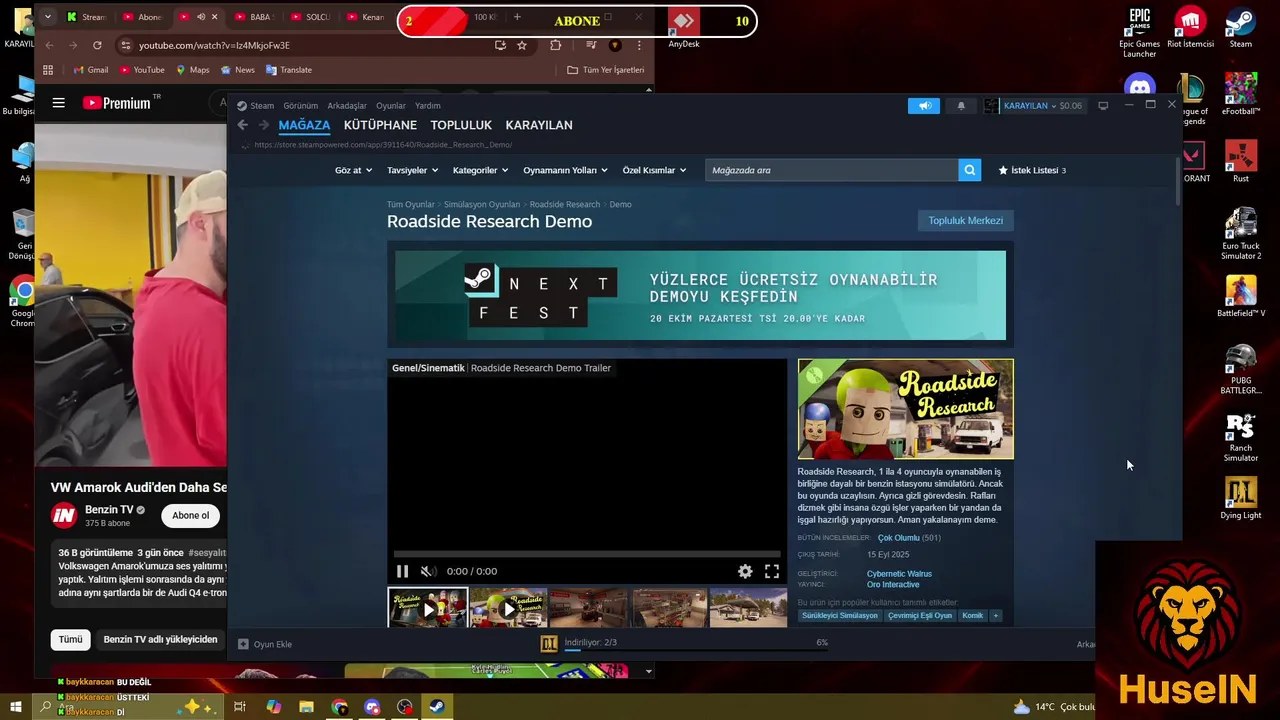Click the Steam store search magnifier button

tap(969, 170)
